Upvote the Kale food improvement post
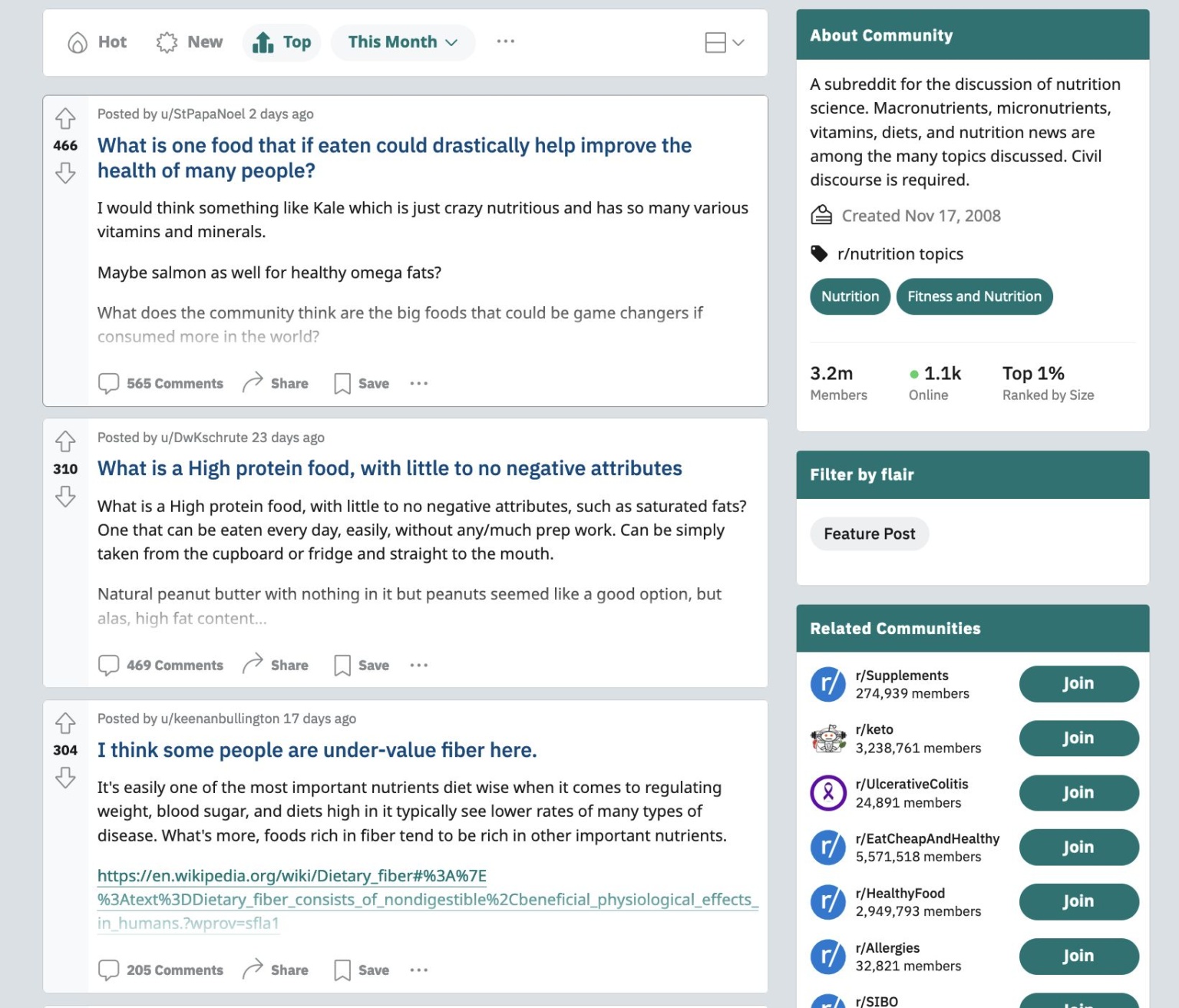 point(65,119)
